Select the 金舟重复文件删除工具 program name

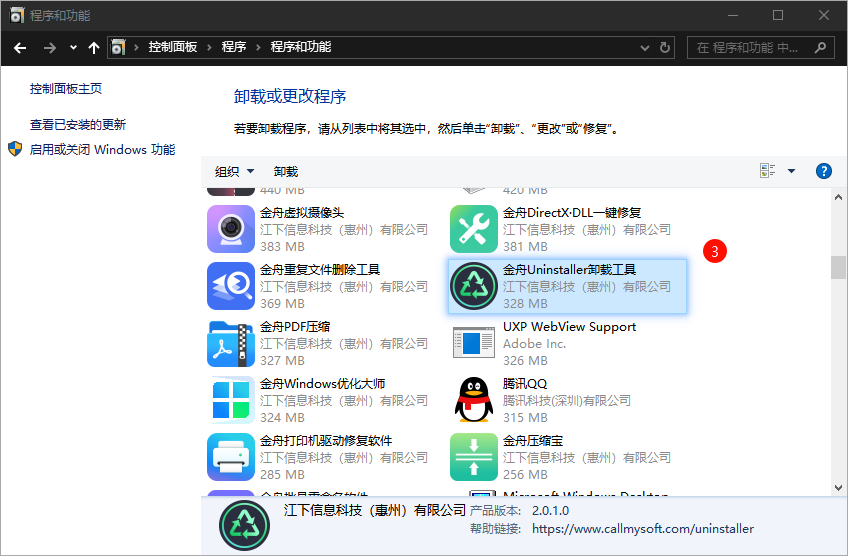click(x=320, y=269)
